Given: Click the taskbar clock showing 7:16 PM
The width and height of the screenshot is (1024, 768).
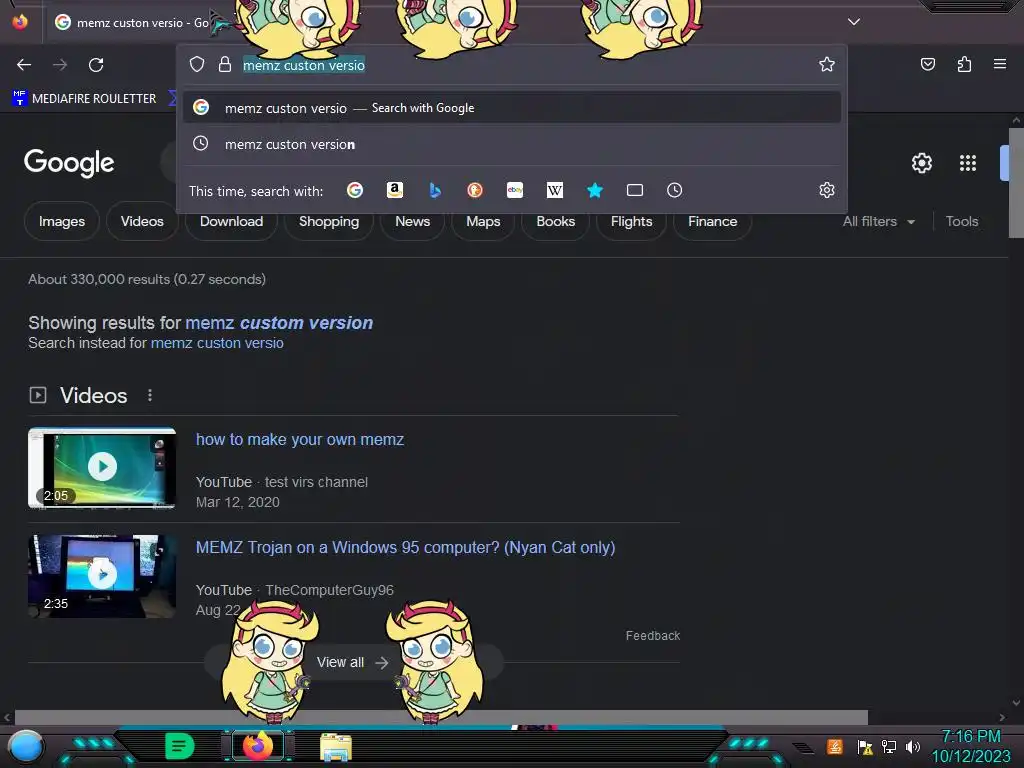Looking at the screenshot, I should 970,746.
